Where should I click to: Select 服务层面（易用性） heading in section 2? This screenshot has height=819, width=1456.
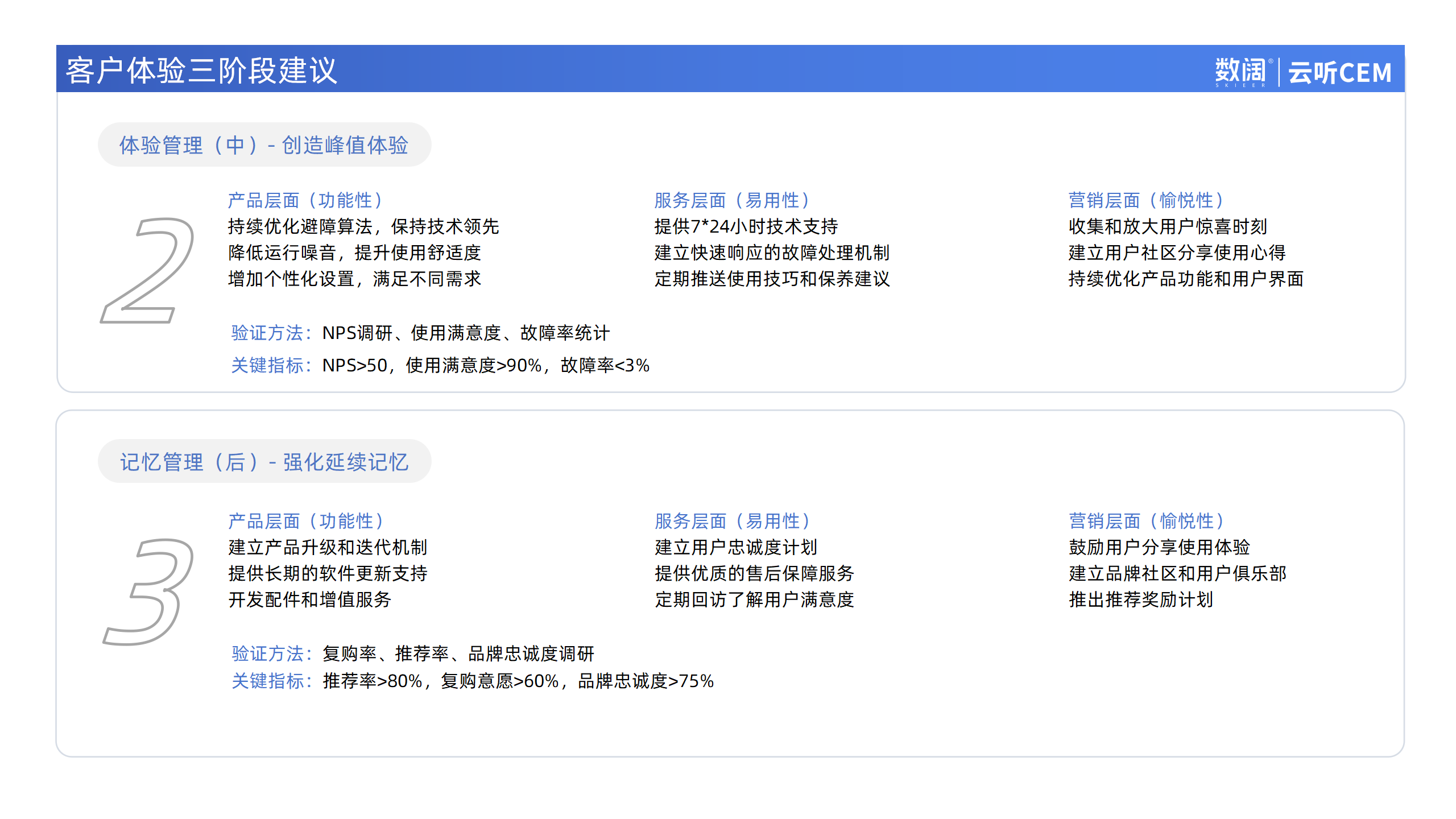[734, 200]
